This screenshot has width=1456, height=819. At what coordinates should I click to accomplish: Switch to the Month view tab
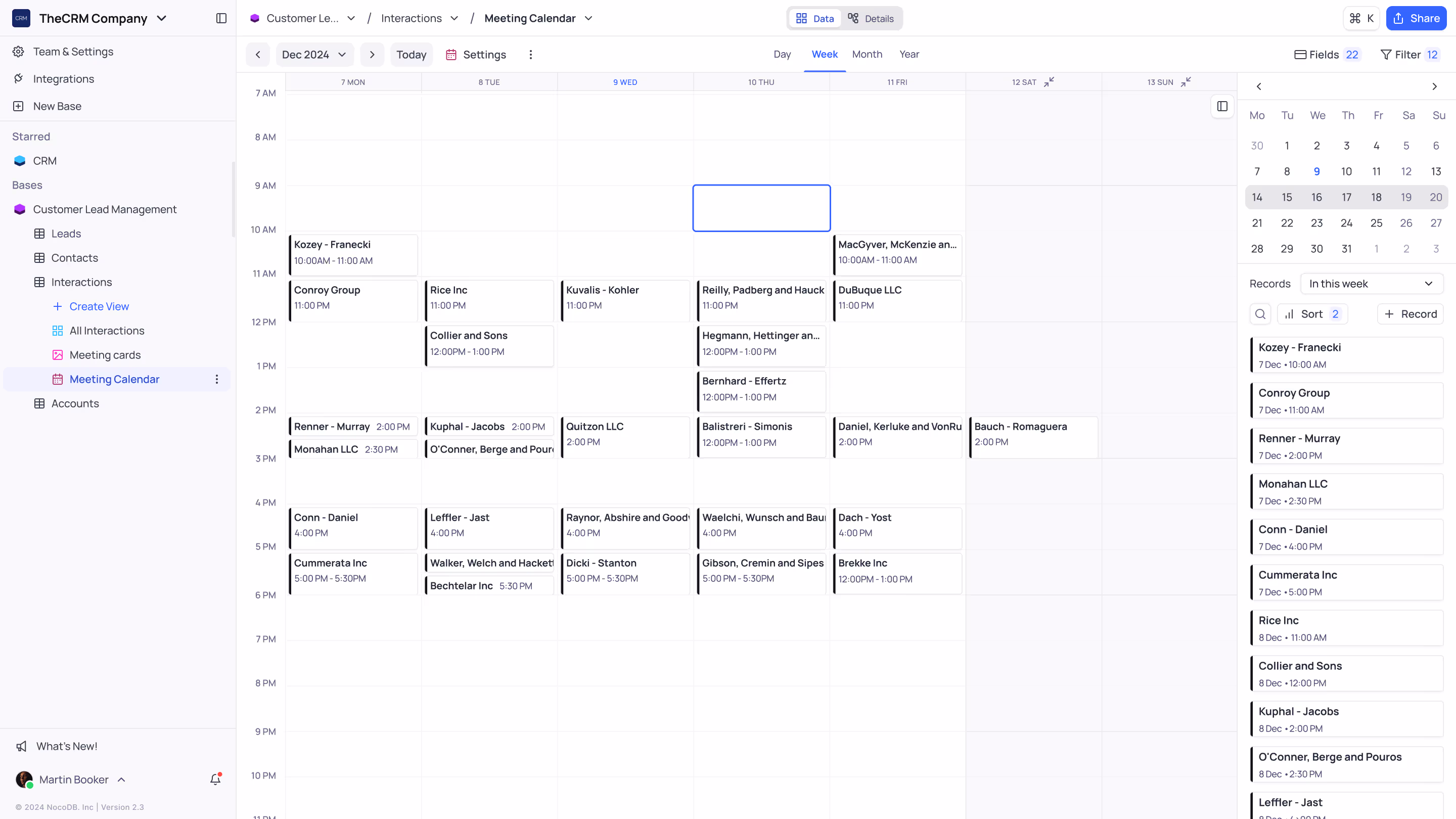(867, 54)
